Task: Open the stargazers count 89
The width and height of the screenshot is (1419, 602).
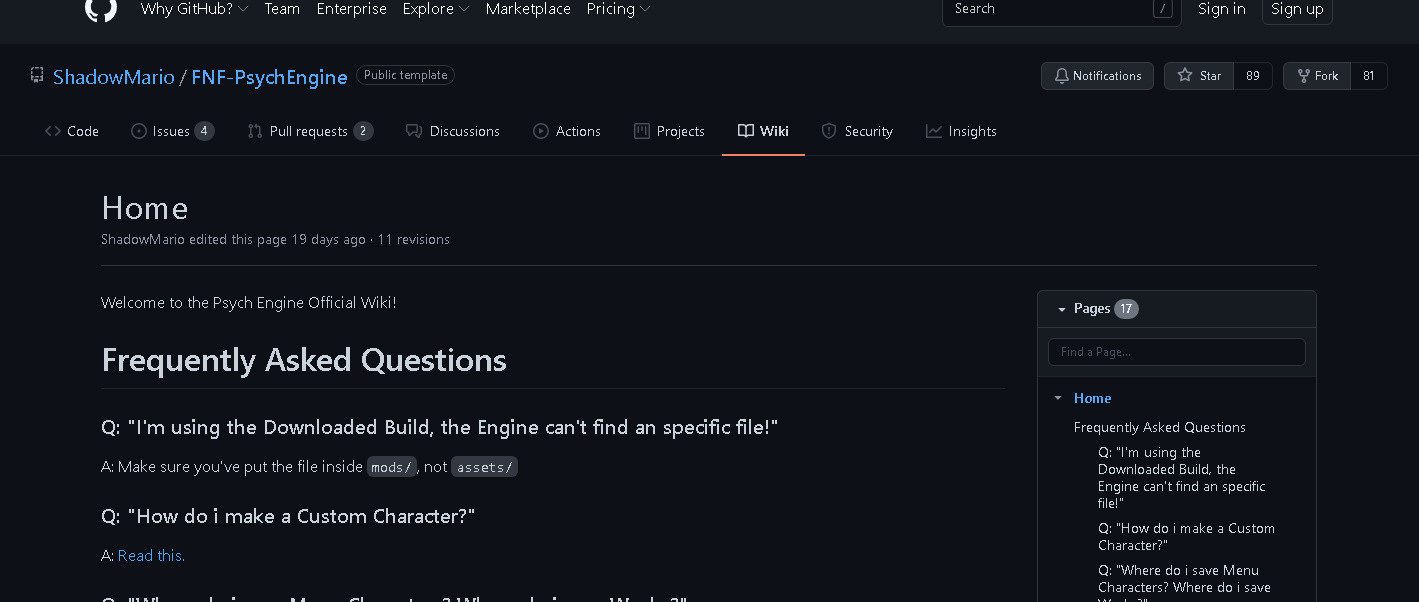Action: tap(1253, 76)
